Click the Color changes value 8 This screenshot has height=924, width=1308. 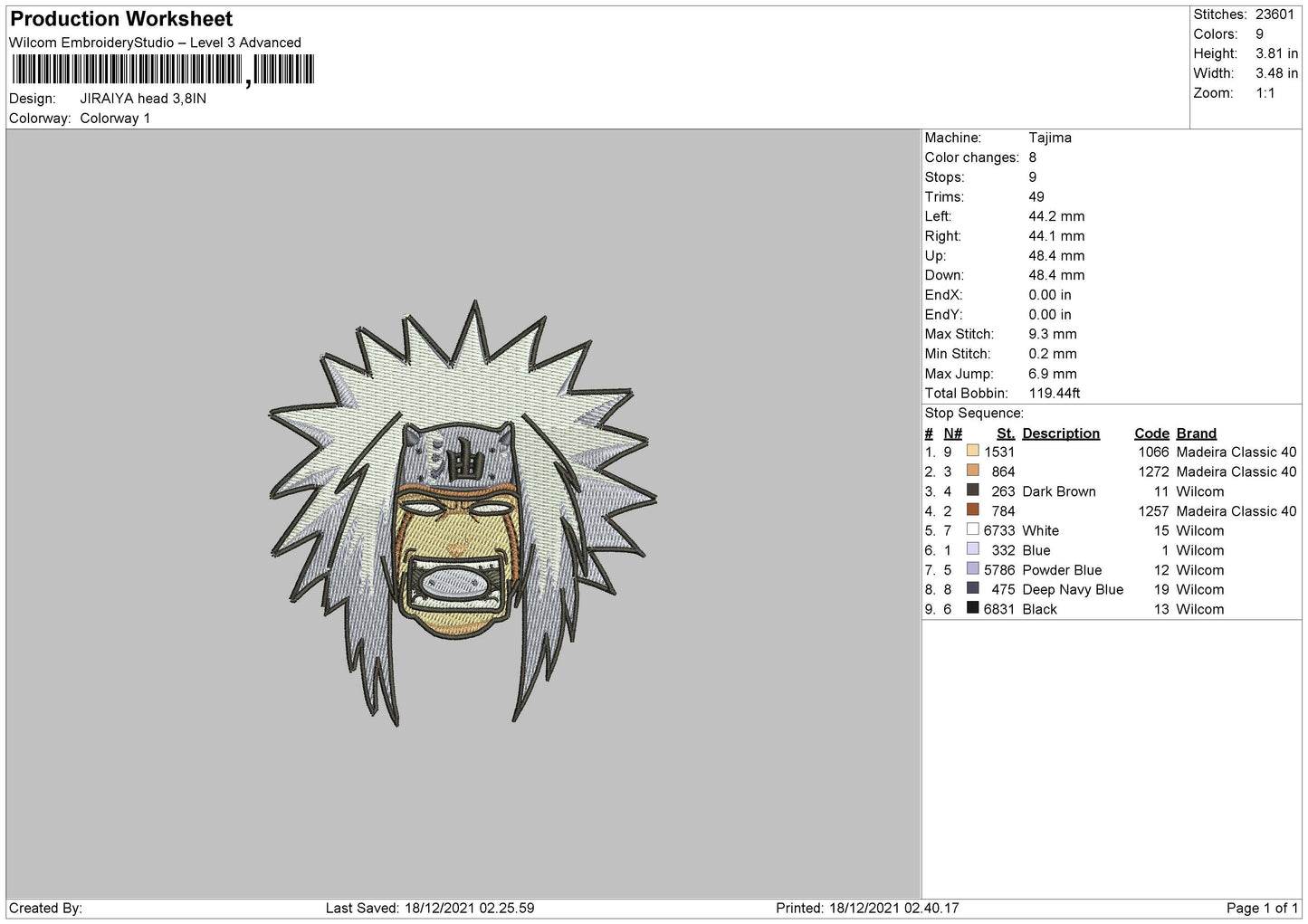tap(1033, 157)
